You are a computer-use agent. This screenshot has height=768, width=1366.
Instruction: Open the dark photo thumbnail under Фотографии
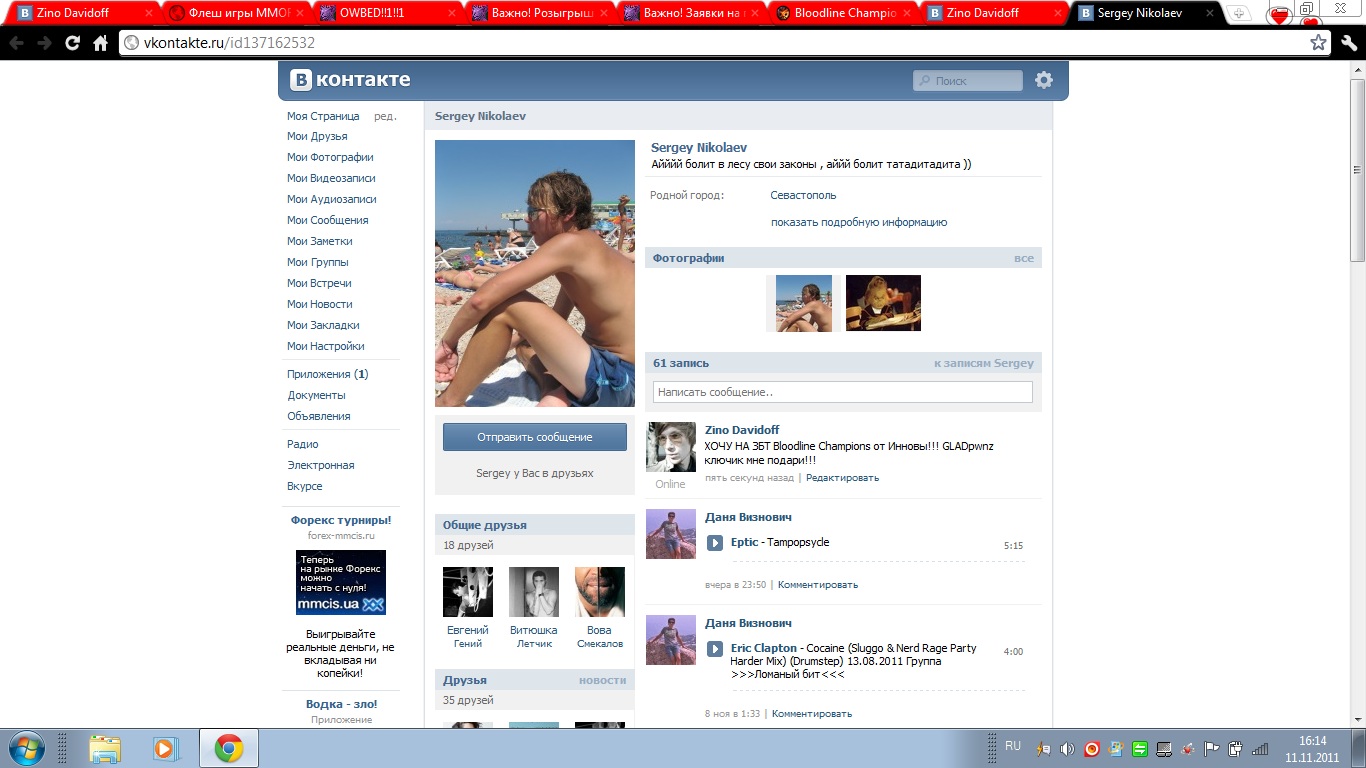[883, 303]
